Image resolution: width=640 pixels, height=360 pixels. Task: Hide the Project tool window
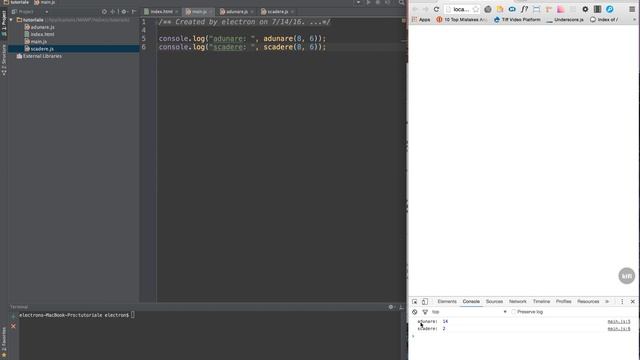click(x=134, y=12)
